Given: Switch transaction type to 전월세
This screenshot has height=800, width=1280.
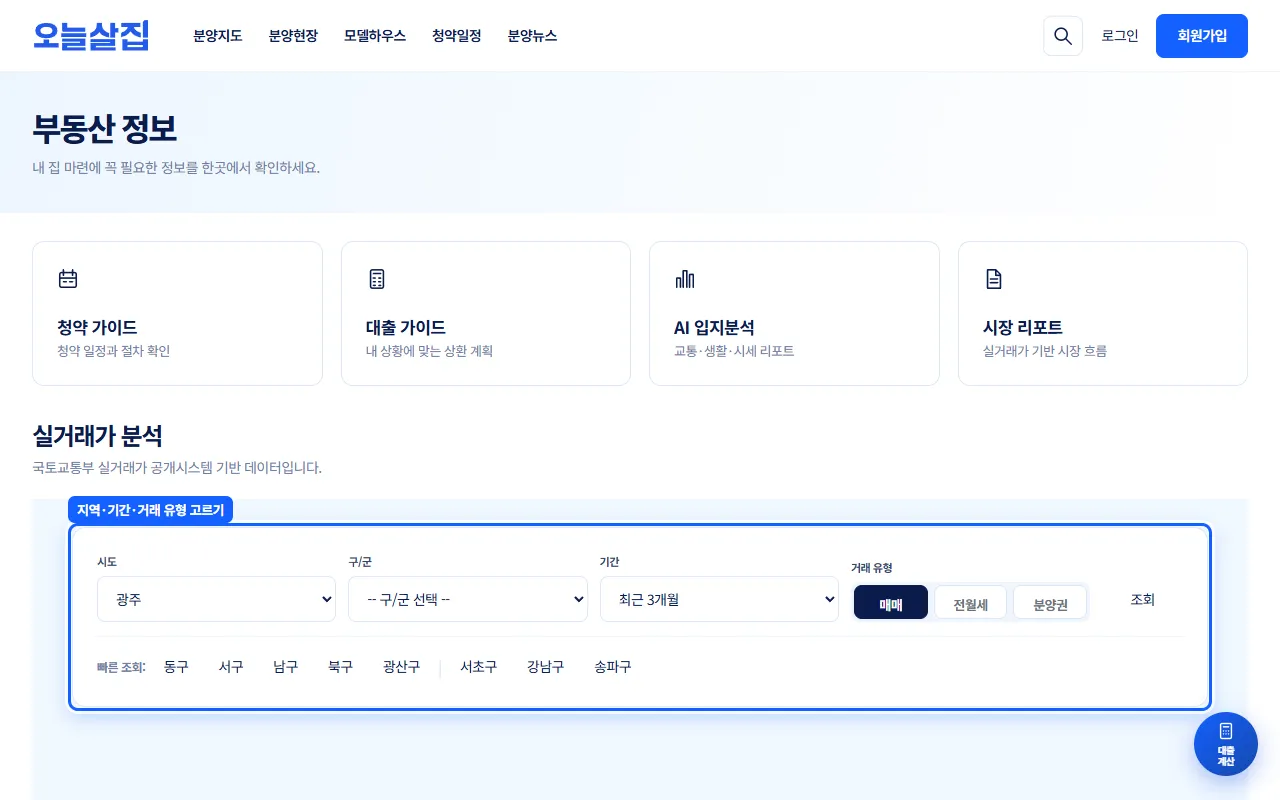Looking at the screenshot, I should (x=970, y=603).
